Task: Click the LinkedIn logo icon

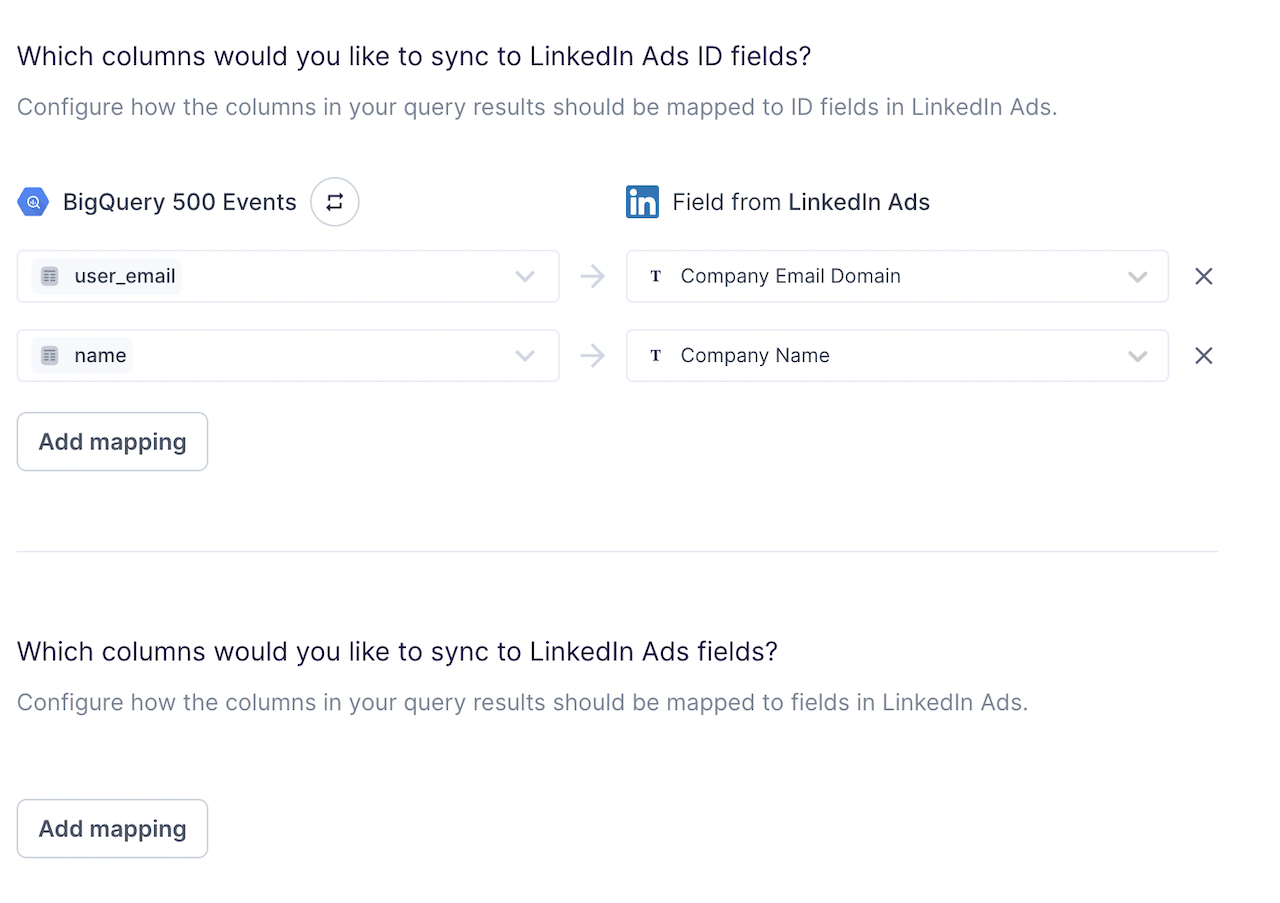Action: [642, 202]
